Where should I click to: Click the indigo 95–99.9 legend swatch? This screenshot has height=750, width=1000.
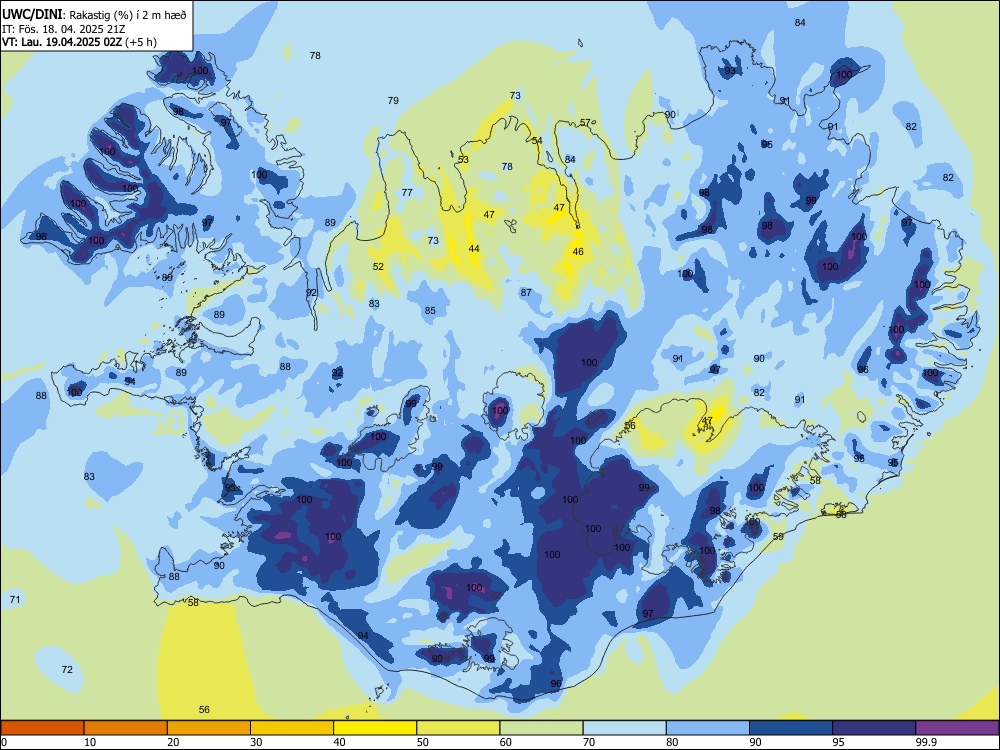coord(874,728)
